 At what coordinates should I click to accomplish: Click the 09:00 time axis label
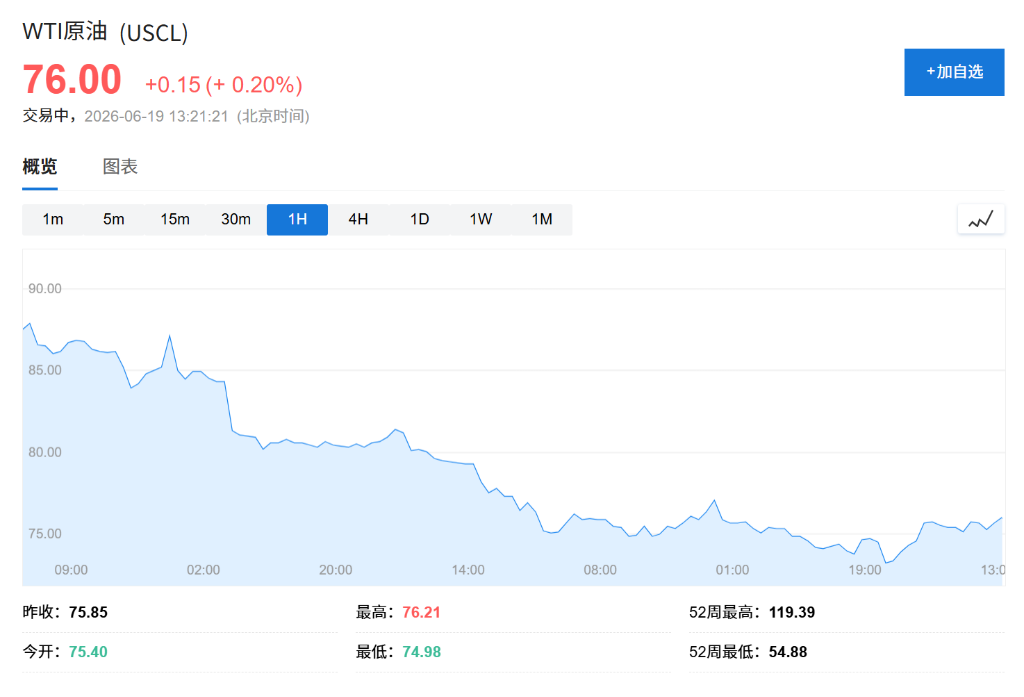(x=71, y=570)
